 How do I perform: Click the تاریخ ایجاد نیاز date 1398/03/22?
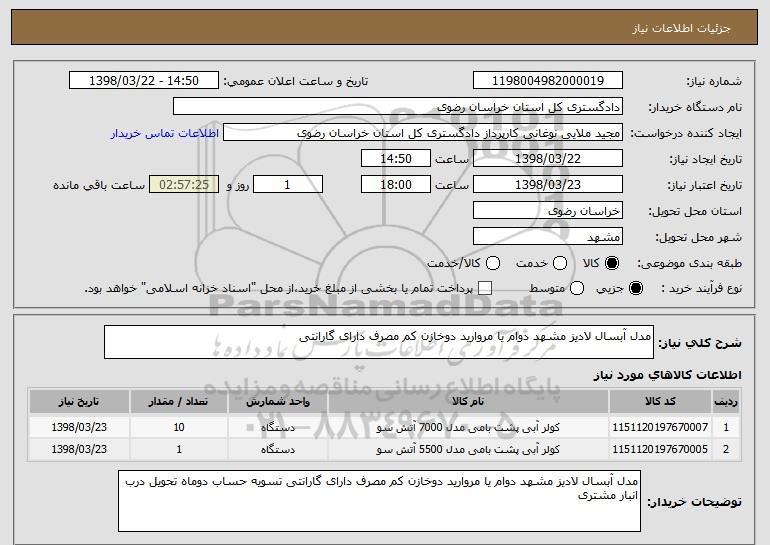click(548, 159)
